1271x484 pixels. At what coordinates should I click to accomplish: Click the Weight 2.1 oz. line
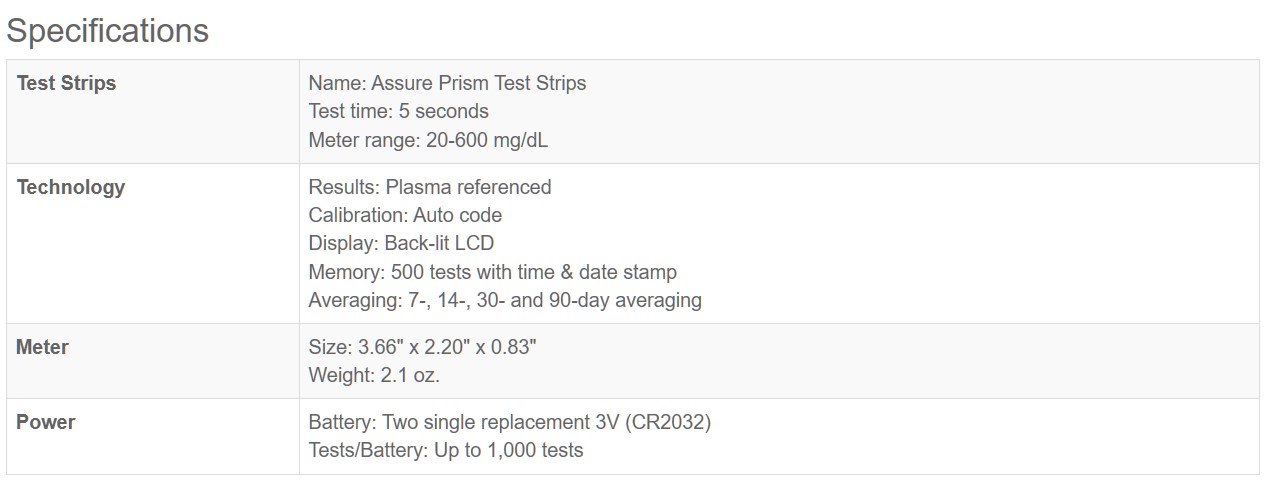(374, 376)
